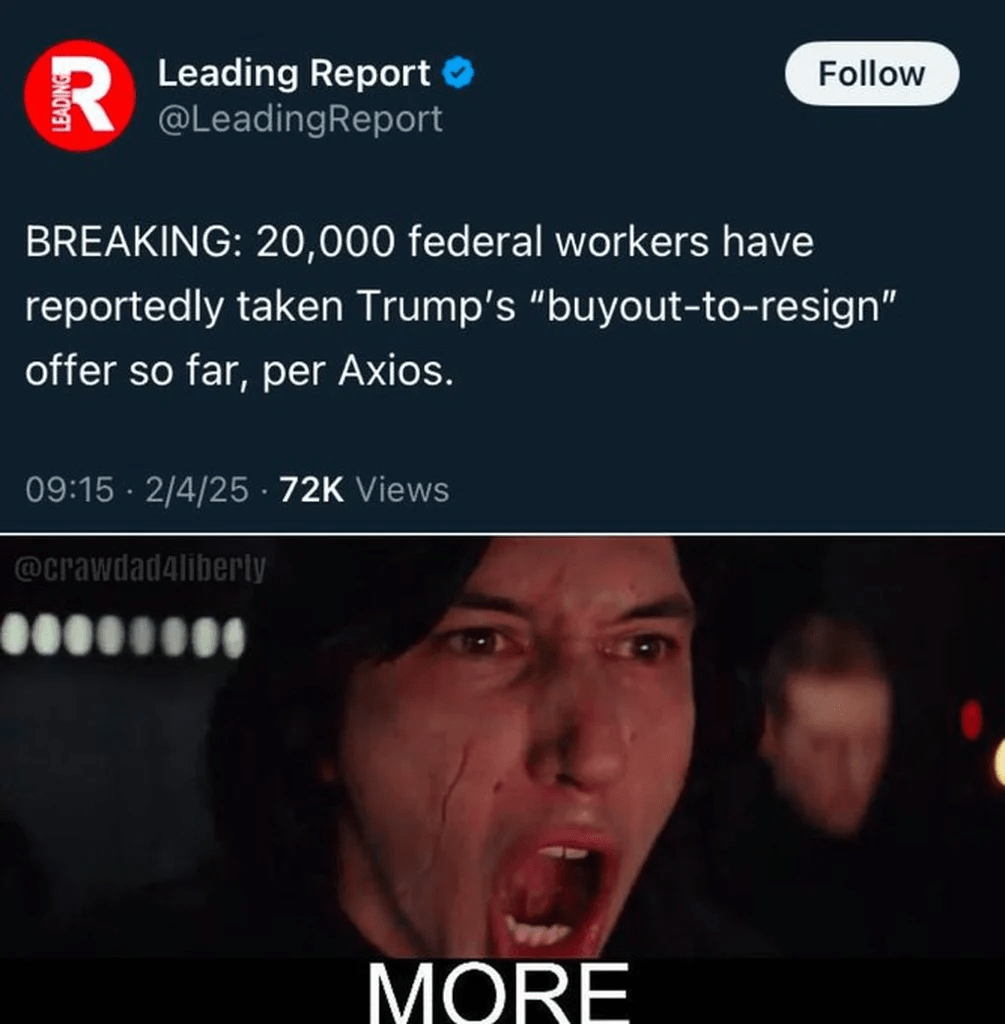Screen dimensions: 1005x1024
Task: Click the 09:15 post timestamp
Action: pos(69,489)
